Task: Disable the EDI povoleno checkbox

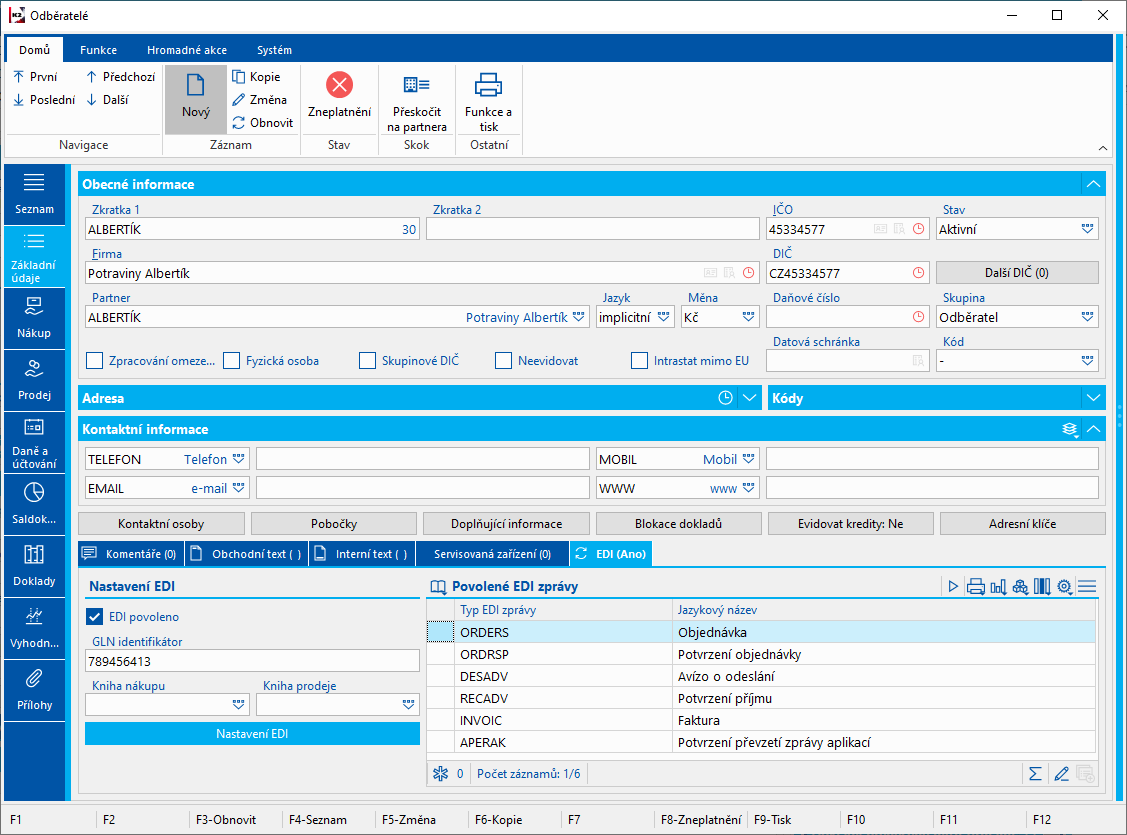Action: coord(96,617)
